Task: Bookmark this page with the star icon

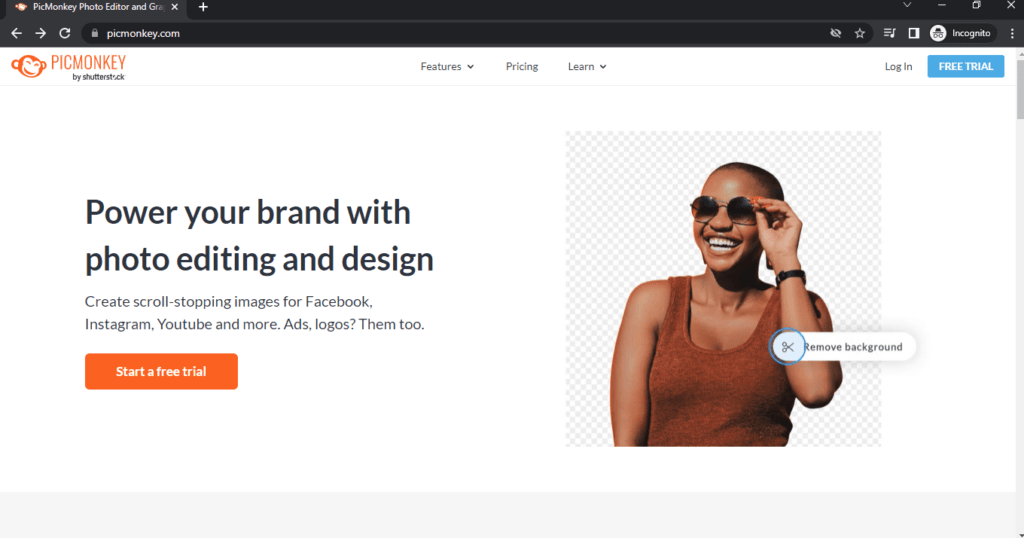Action: (x=859, y=33)
